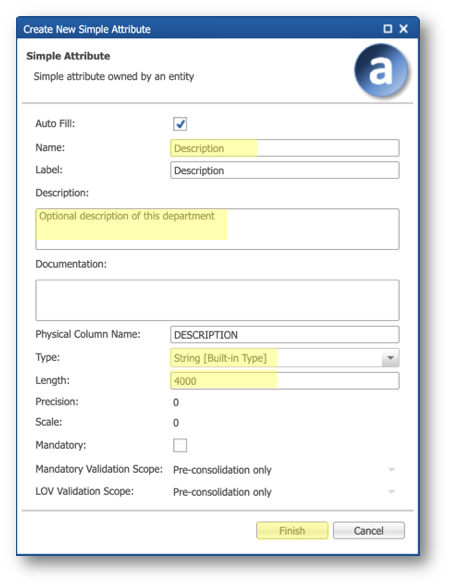Enable the Mandatory checkbox

point(180,445)
